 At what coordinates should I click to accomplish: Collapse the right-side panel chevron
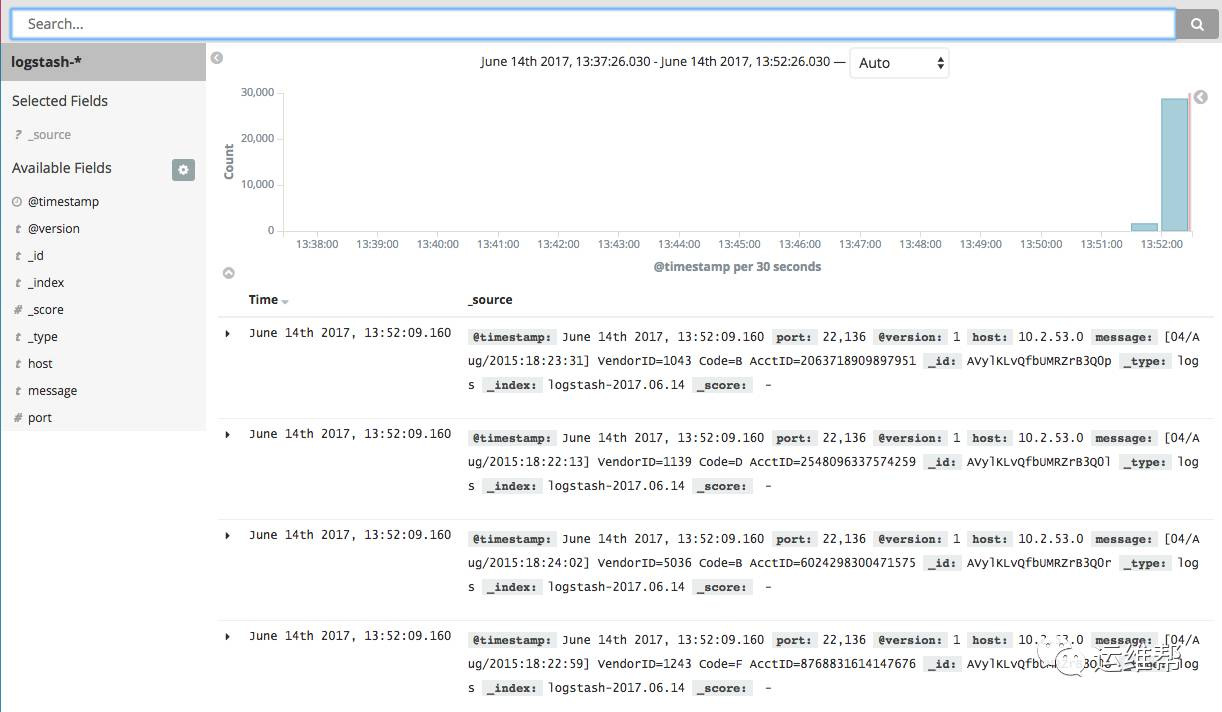click(1200, 97)
